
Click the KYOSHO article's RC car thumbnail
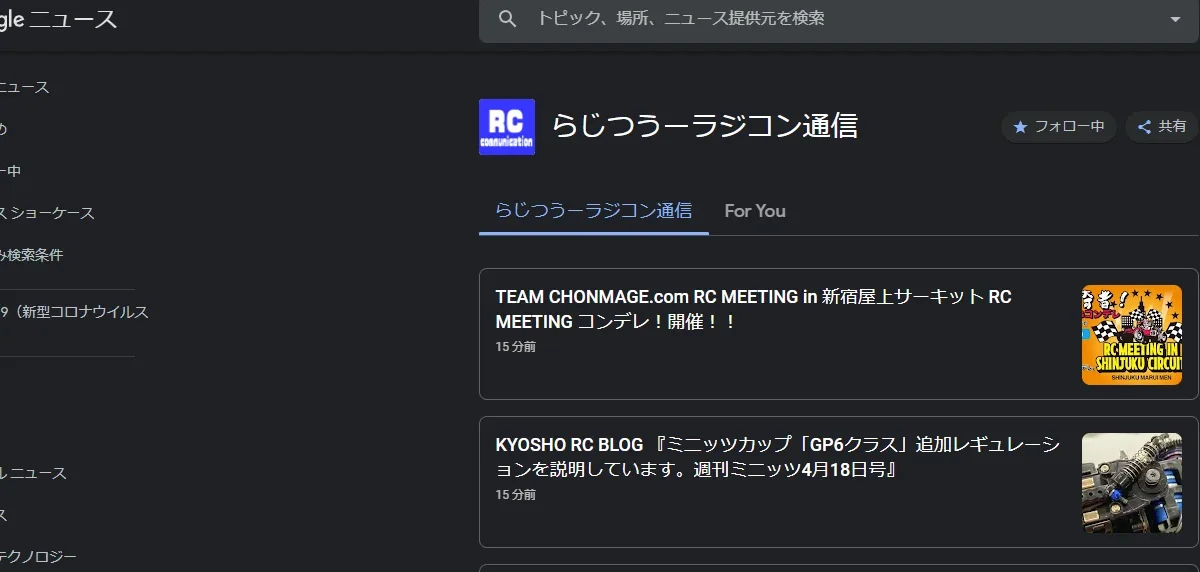(1131, 482)
